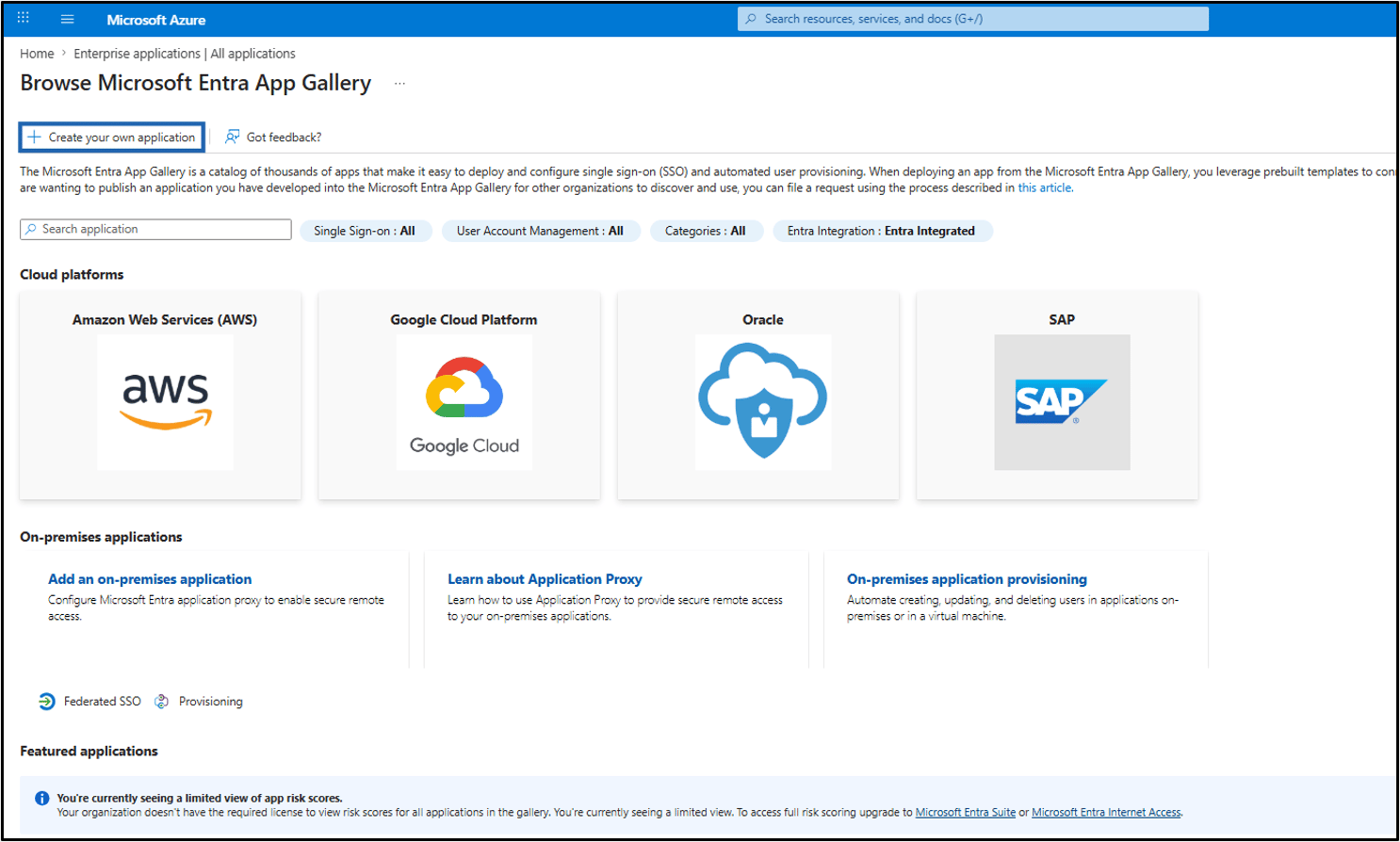Select the SAP logo tile
The image size is (1400, 842).
(1062, 402)
